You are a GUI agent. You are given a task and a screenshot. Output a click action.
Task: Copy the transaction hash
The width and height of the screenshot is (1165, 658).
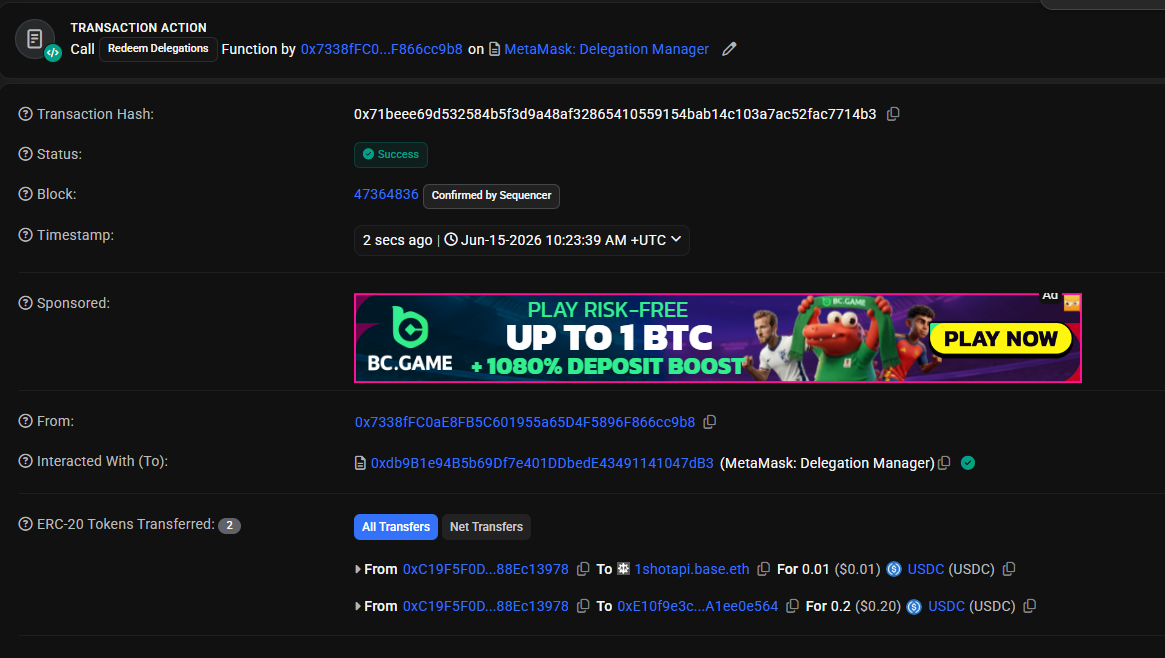(893, 114)
